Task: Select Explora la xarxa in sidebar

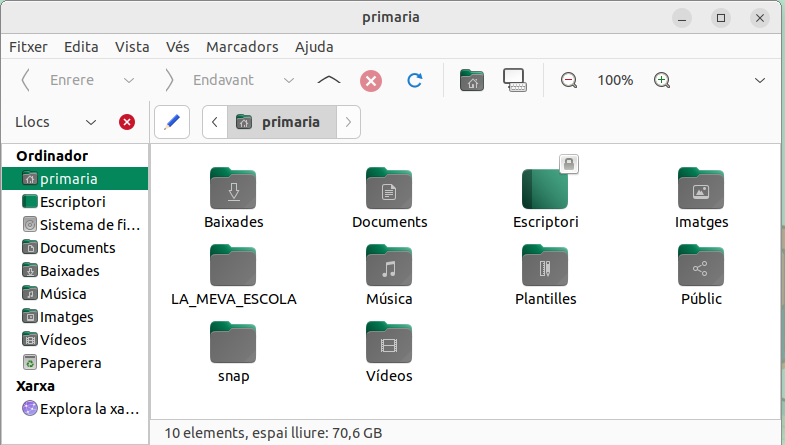Action: (x=85, y=408)
